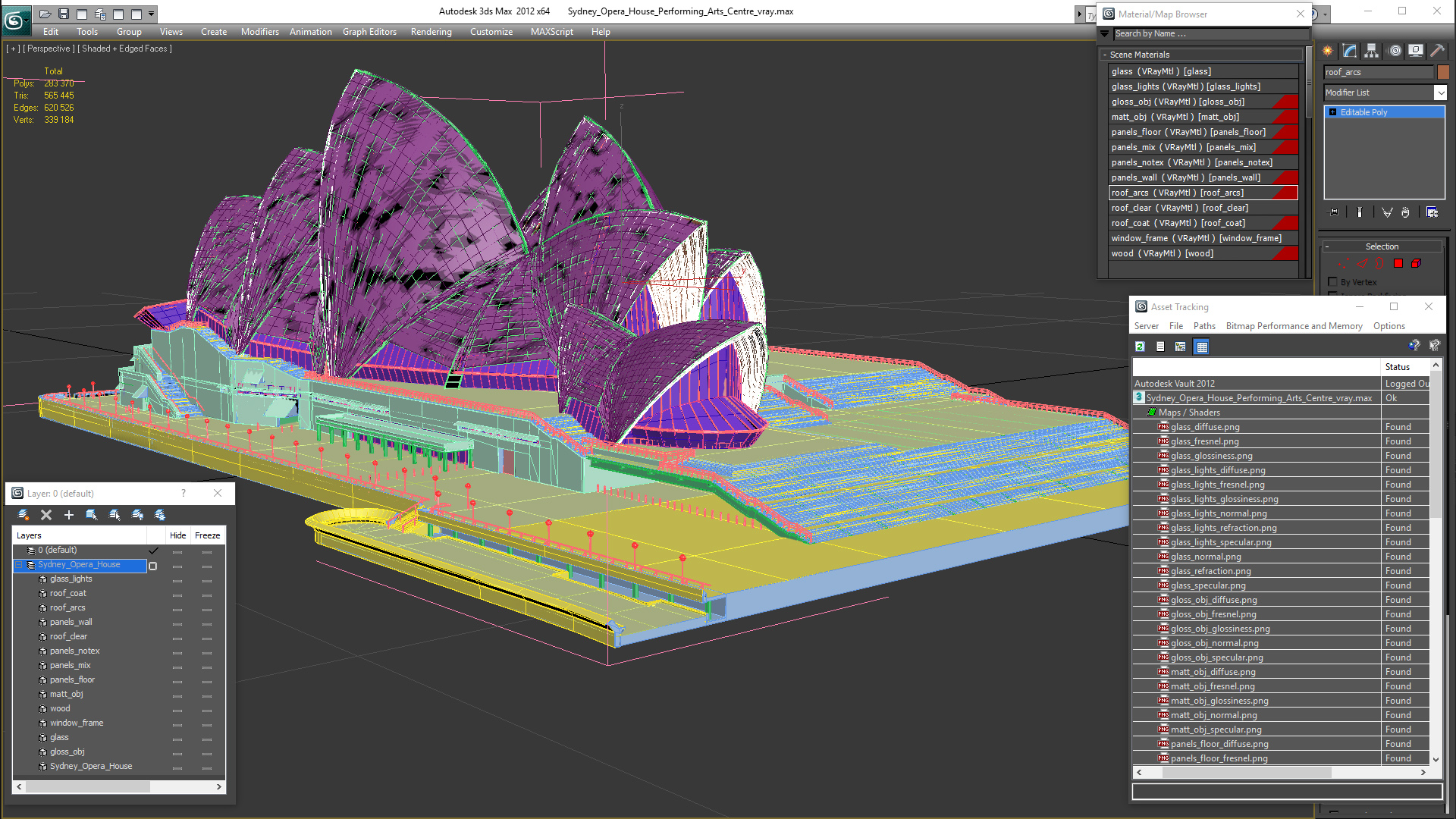Open Bitmap Performance and Memory menu
This screenshot has width=1456, height=819.
tap(1294, 326)
